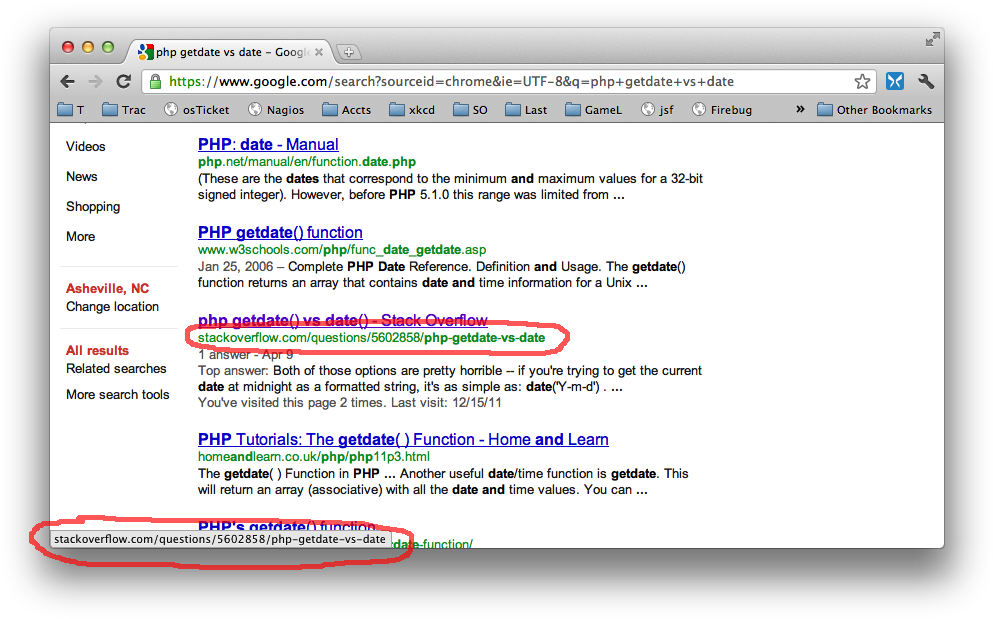Open the 'PHP: date - Manual' result
Screen dimensions: 993x619
click(x=268, y=144)
